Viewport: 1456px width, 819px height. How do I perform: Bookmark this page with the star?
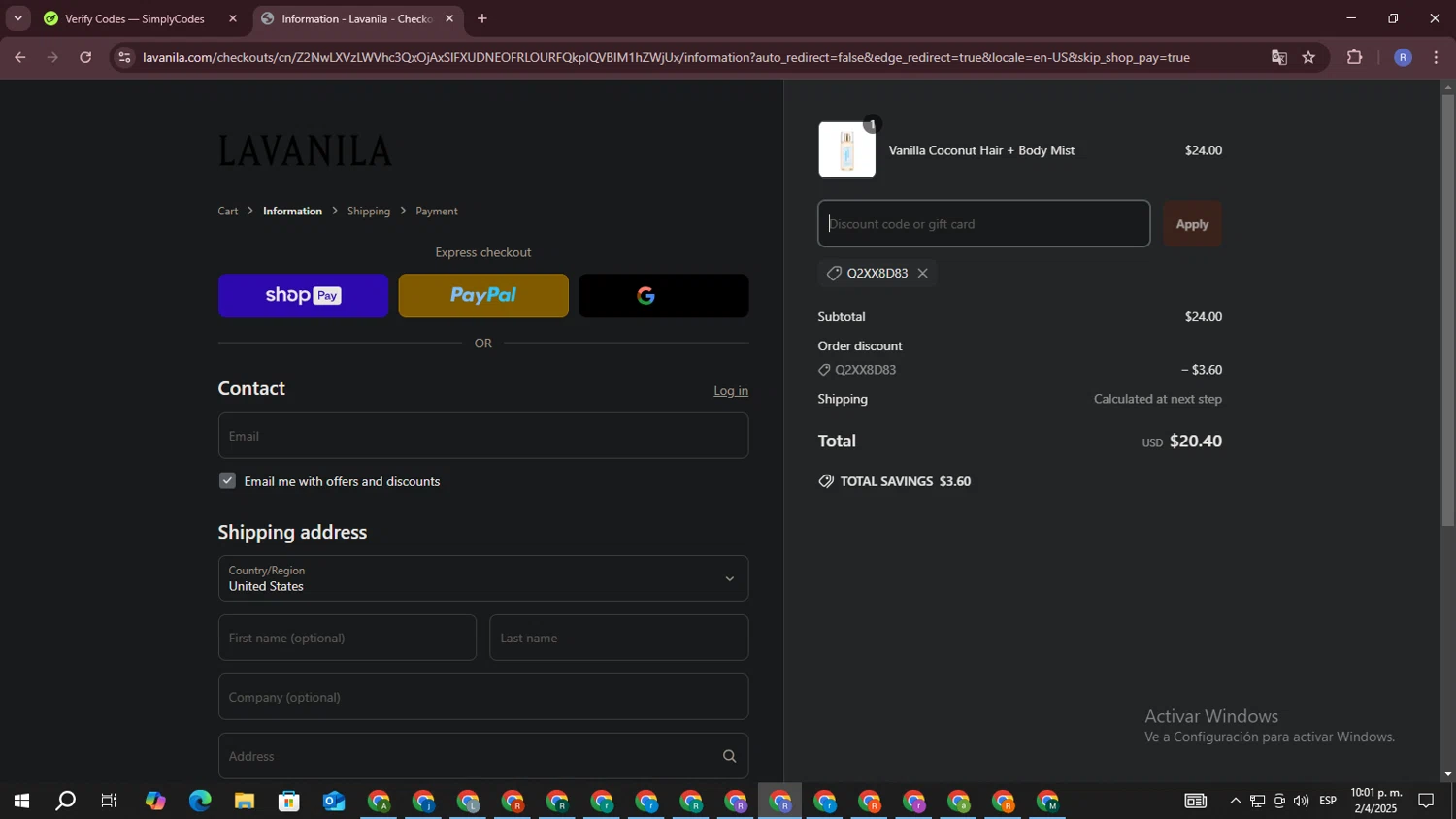coord(1308,57)
